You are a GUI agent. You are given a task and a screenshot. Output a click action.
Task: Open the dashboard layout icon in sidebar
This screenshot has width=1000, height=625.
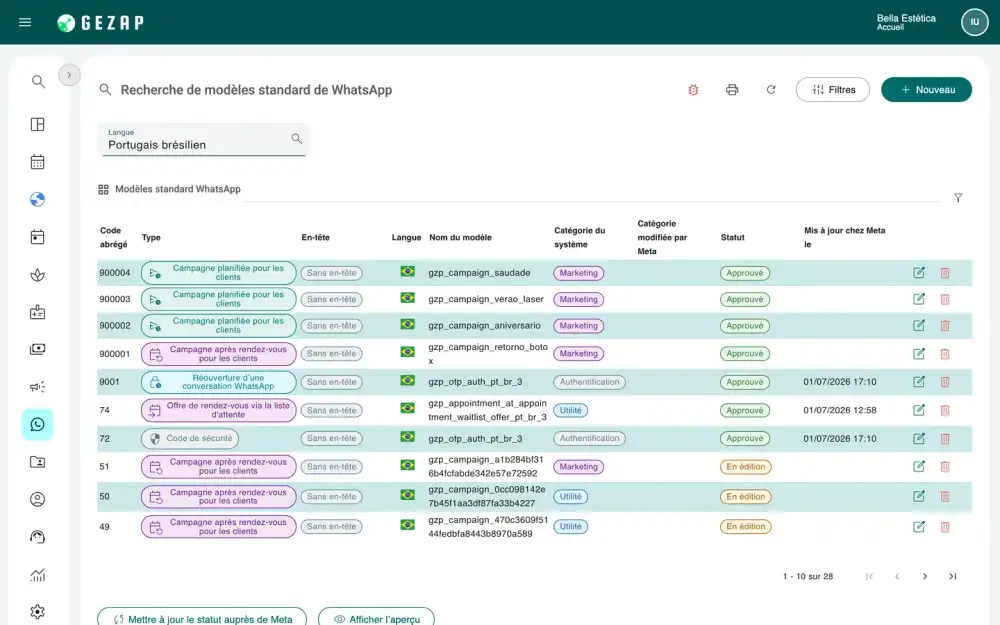pyautogui.click(x=38, y=124)
